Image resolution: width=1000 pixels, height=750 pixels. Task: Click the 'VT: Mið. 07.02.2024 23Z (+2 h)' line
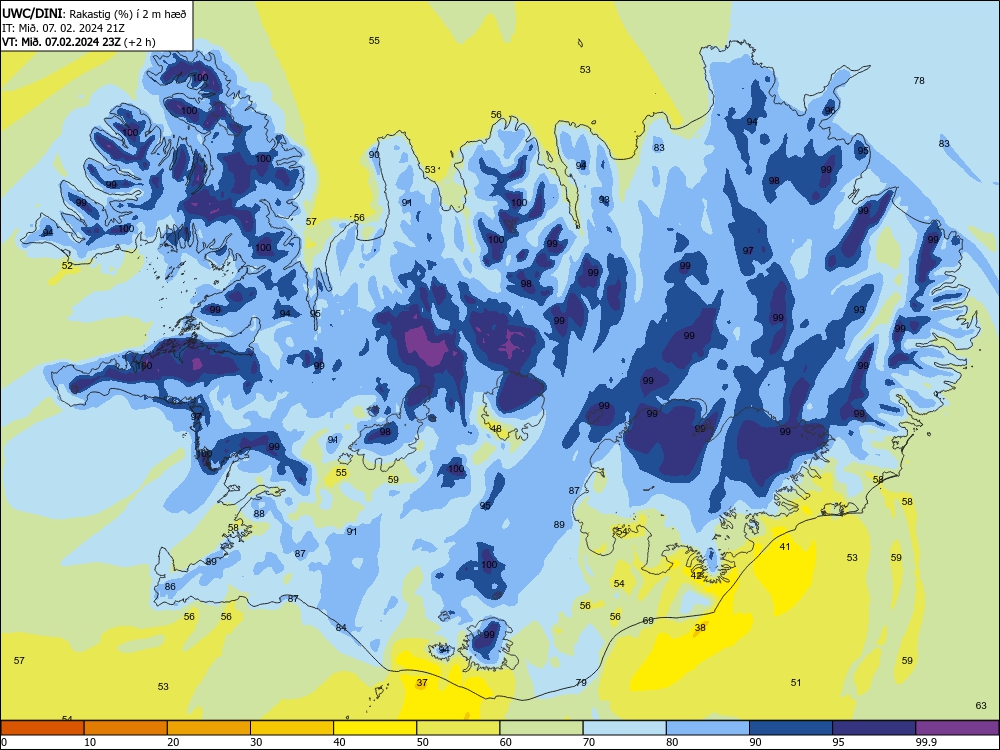coord(78,42)
